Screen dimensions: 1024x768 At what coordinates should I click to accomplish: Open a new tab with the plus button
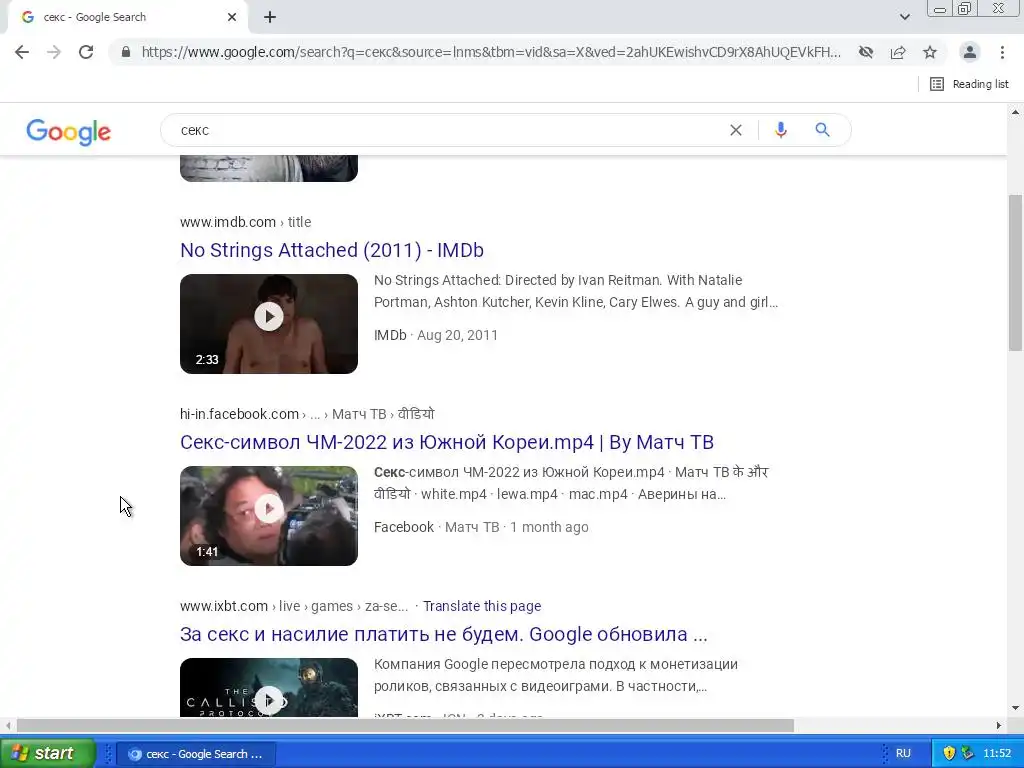pyautogui.click(x=270, y=17)
